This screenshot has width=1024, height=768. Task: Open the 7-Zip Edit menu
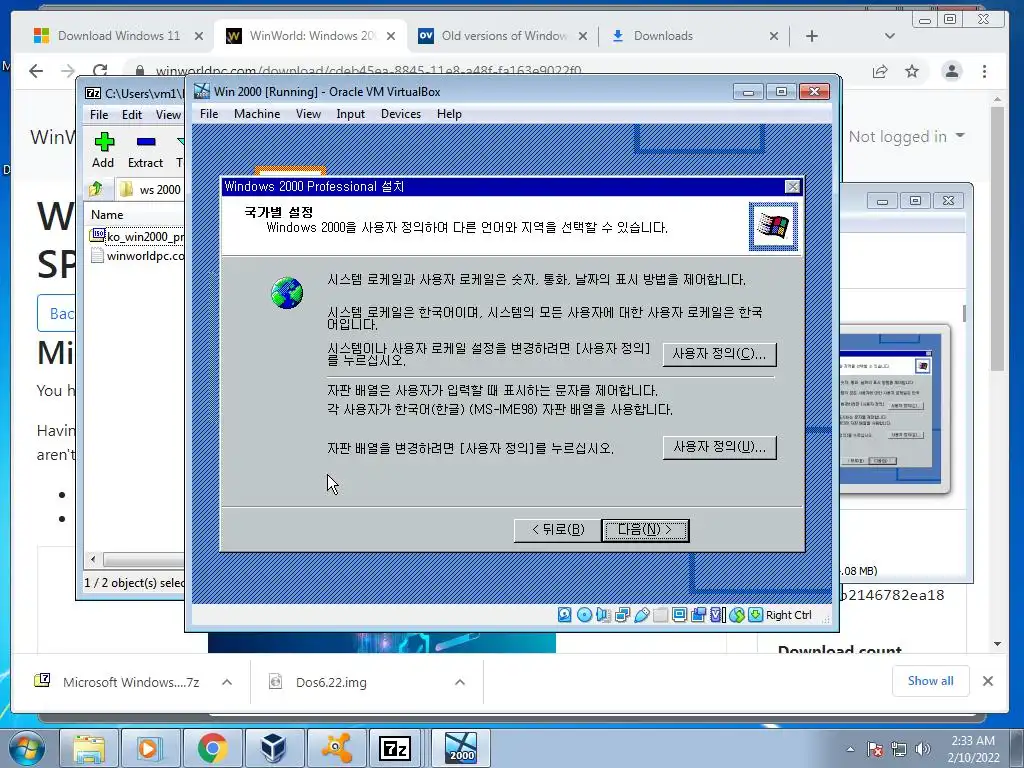click(131, 115)
